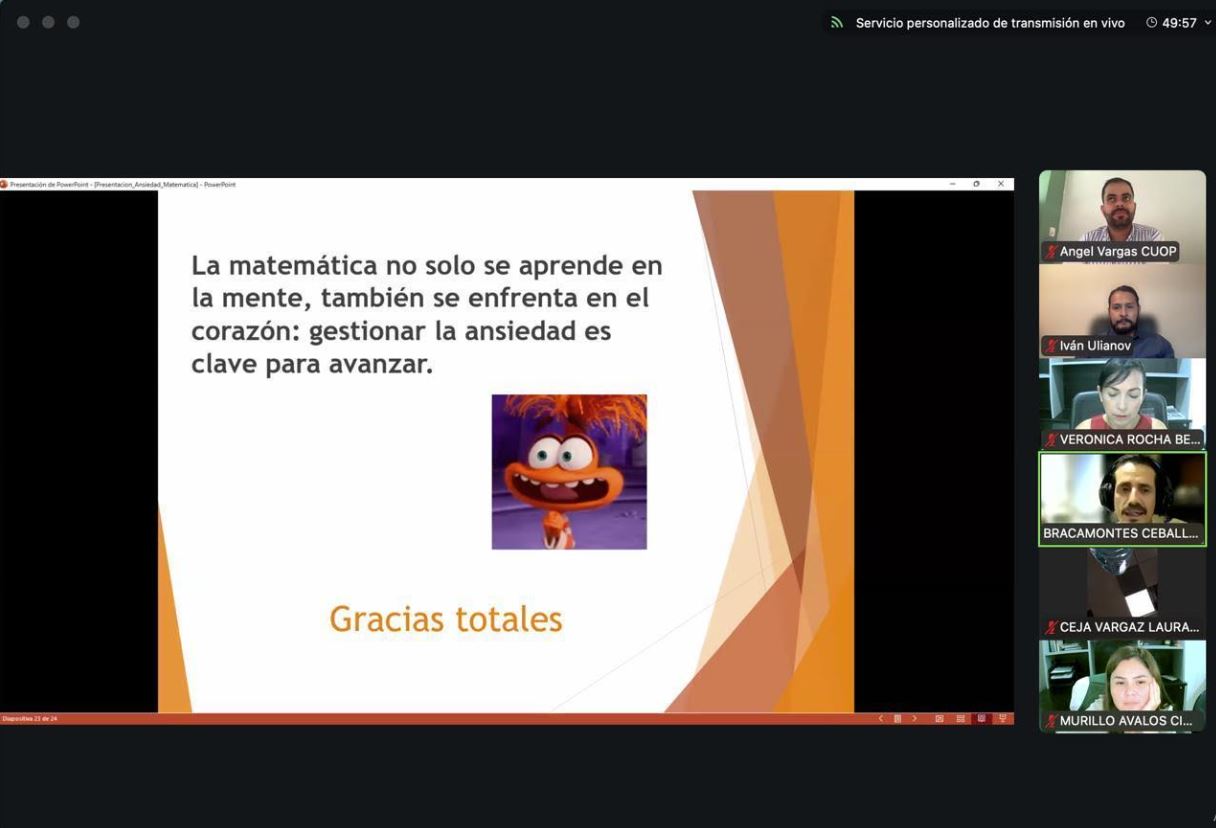Image resolution: width=1216 pixels, height=828 pixels.
Task: Select the MURILLO AVALOS participant video tile
Action: pyautogui.click(x=1122, y=677)
